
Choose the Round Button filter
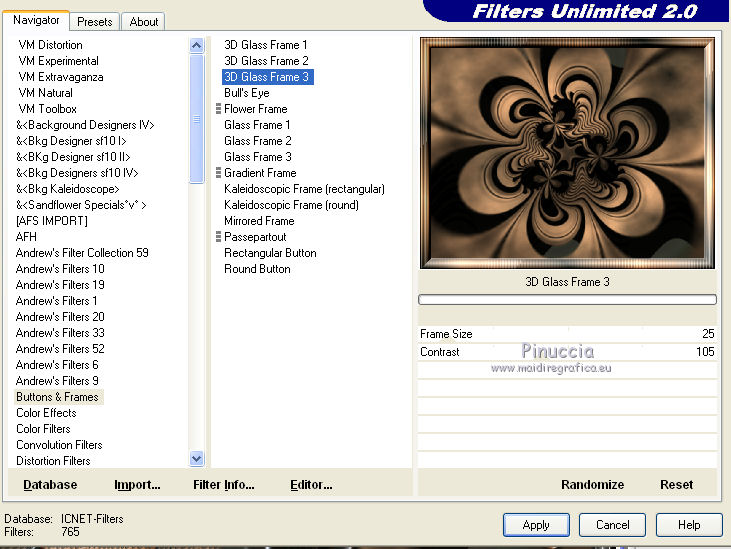point(257,269)
